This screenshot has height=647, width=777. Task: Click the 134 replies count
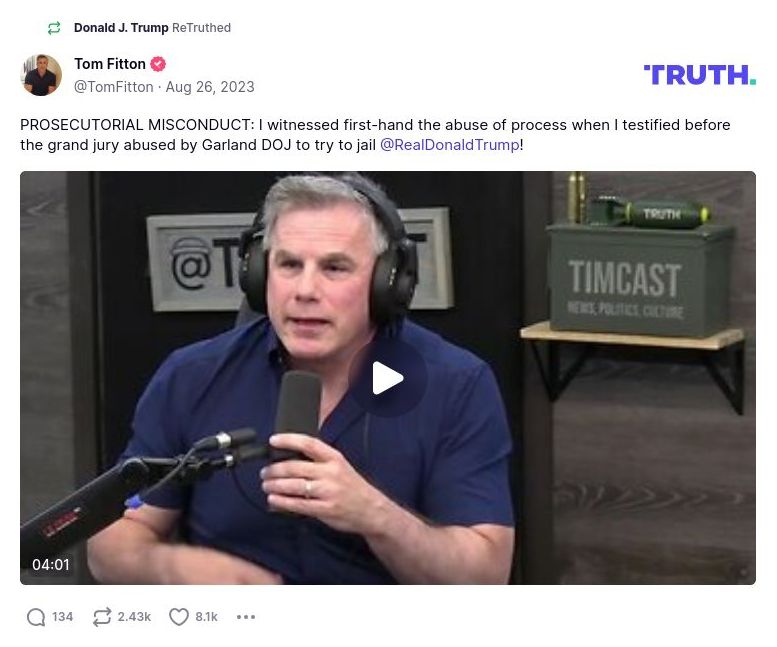(62, 617)
